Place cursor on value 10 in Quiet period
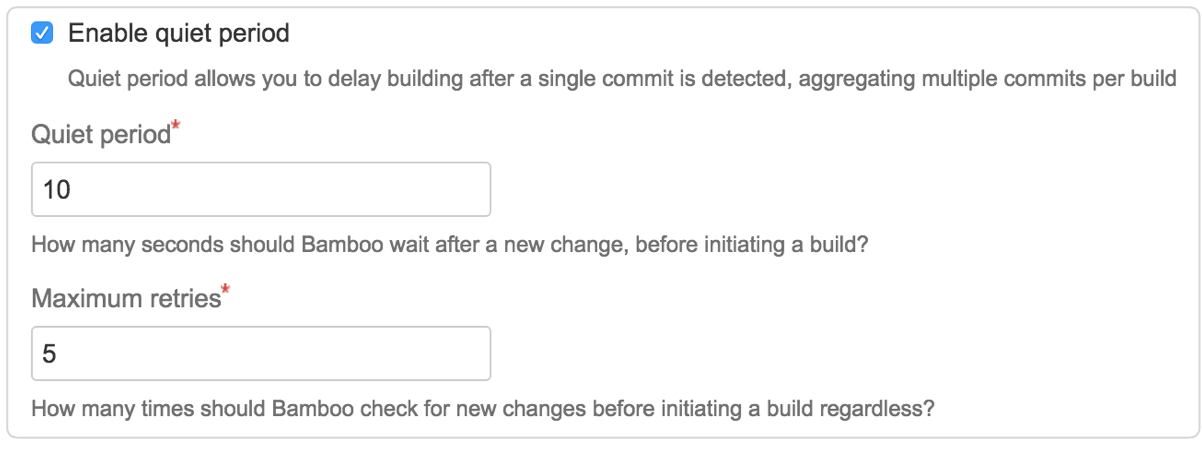Screen dimensions: 1202x450 pos(57,190)
